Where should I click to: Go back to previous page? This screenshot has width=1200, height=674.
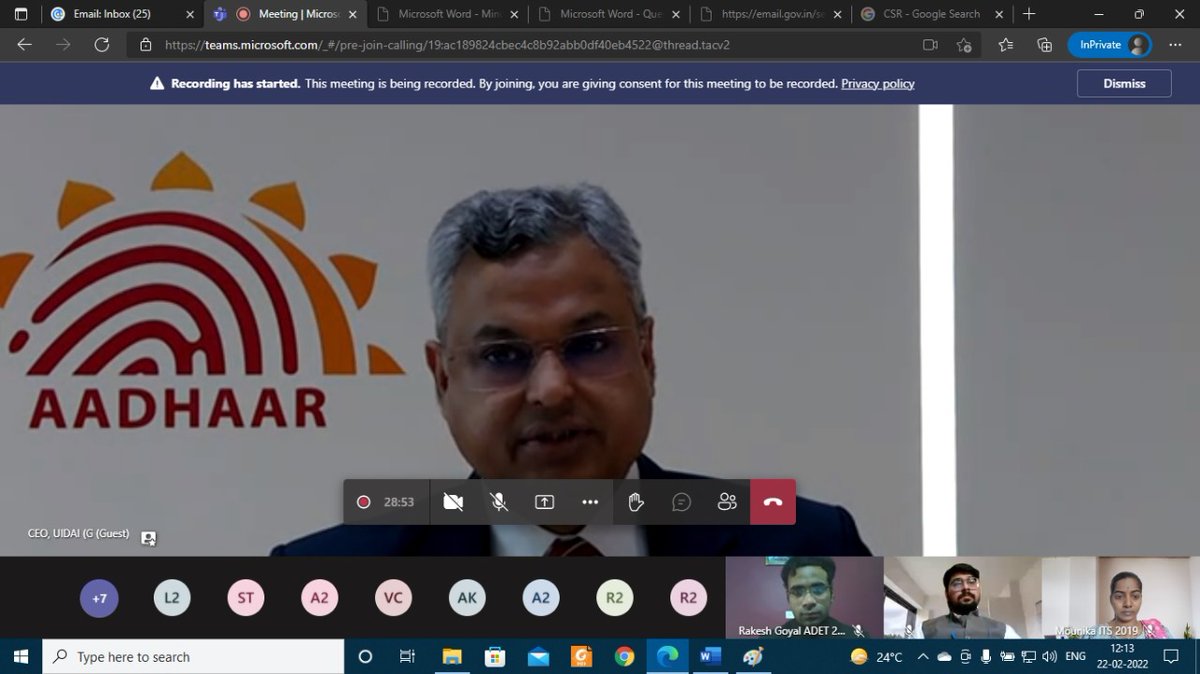coord(24,45)
